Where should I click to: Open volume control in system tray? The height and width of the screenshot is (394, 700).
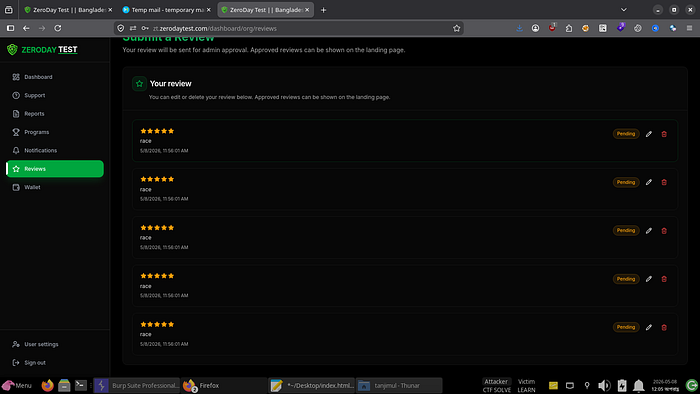[x=604, y=386]
